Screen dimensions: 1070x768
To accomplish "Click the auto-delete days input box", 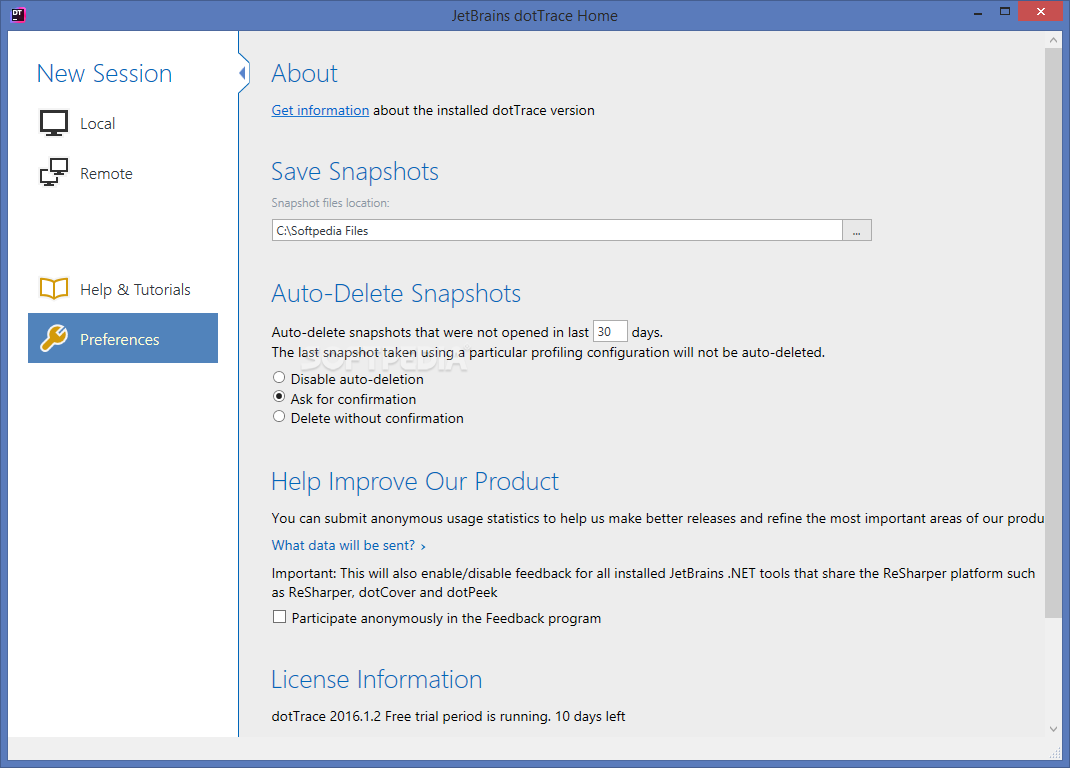I will [609, 332].
